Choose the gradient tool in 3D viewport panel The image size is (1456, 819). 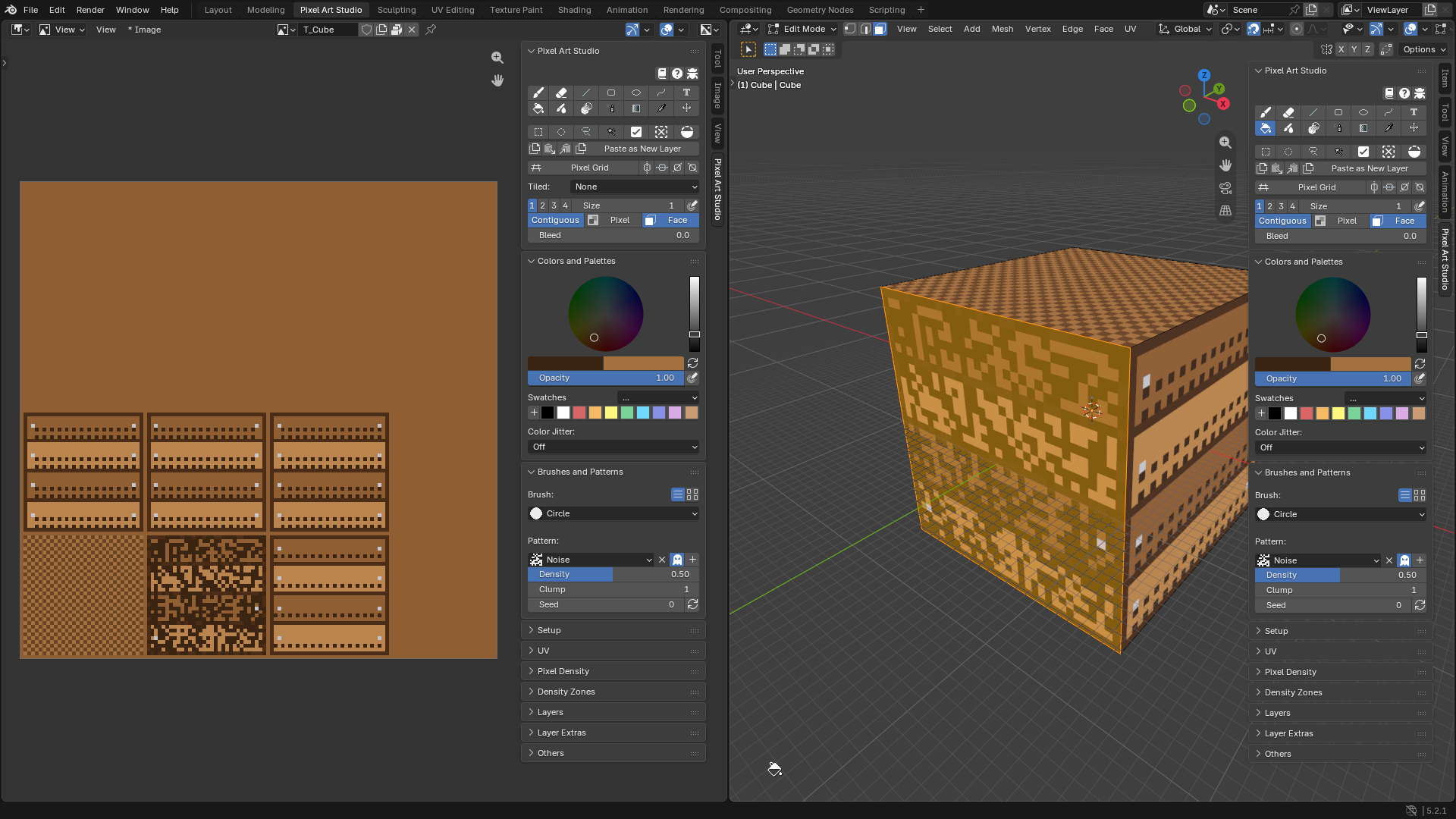[1363, 128]
